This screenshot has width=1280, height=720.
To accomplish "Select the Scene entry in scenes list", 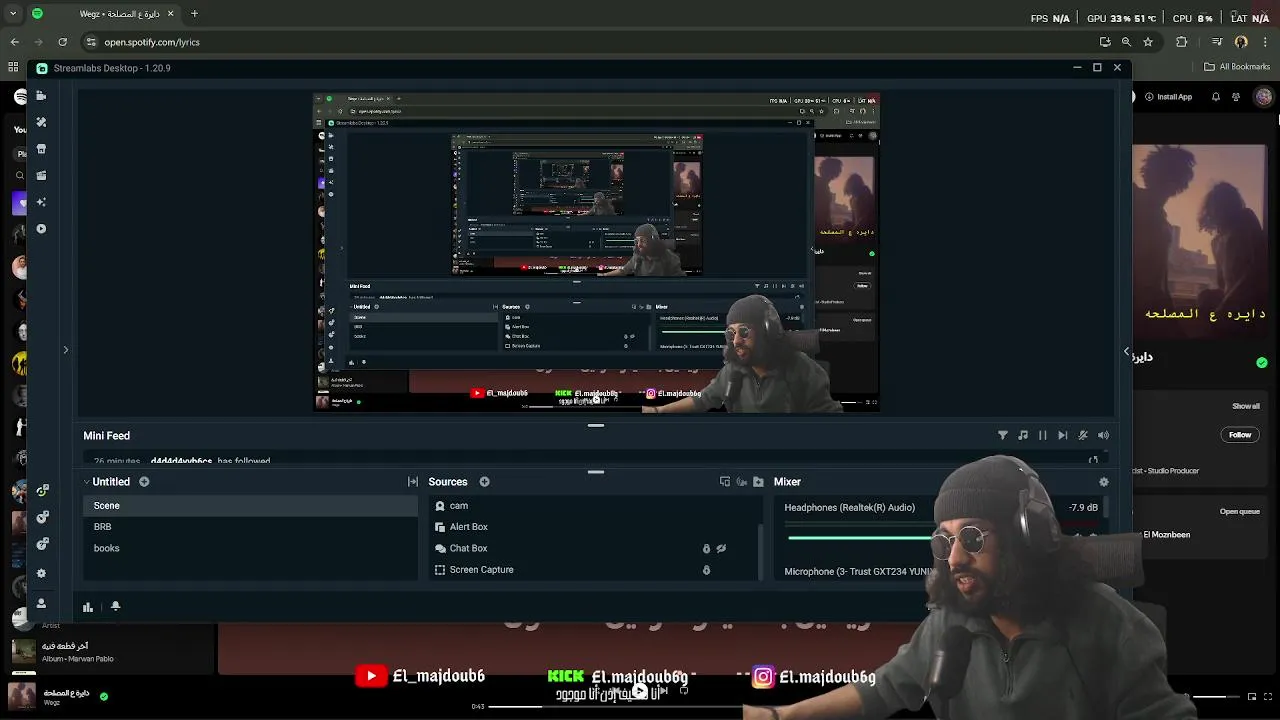I will (250, 506).
